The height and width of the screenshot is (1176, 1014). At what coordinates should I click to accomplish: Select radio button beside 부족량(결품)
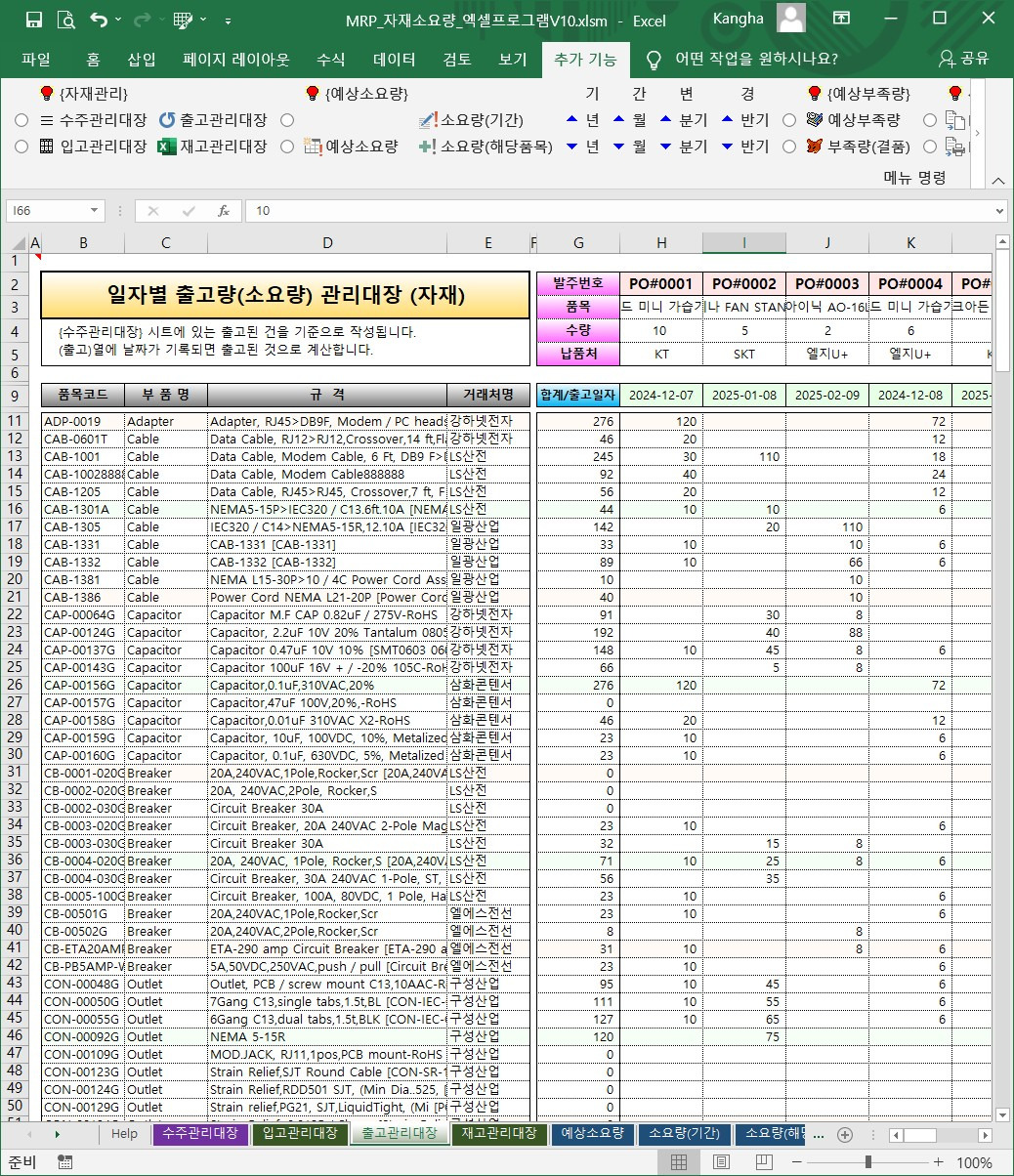[x=789, y=147]
